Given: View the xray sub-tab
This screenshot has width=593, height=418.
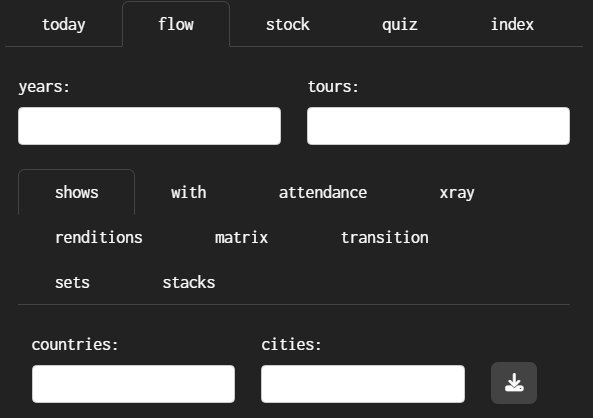Looking at the screenshot, I should (x=457, y=193).
